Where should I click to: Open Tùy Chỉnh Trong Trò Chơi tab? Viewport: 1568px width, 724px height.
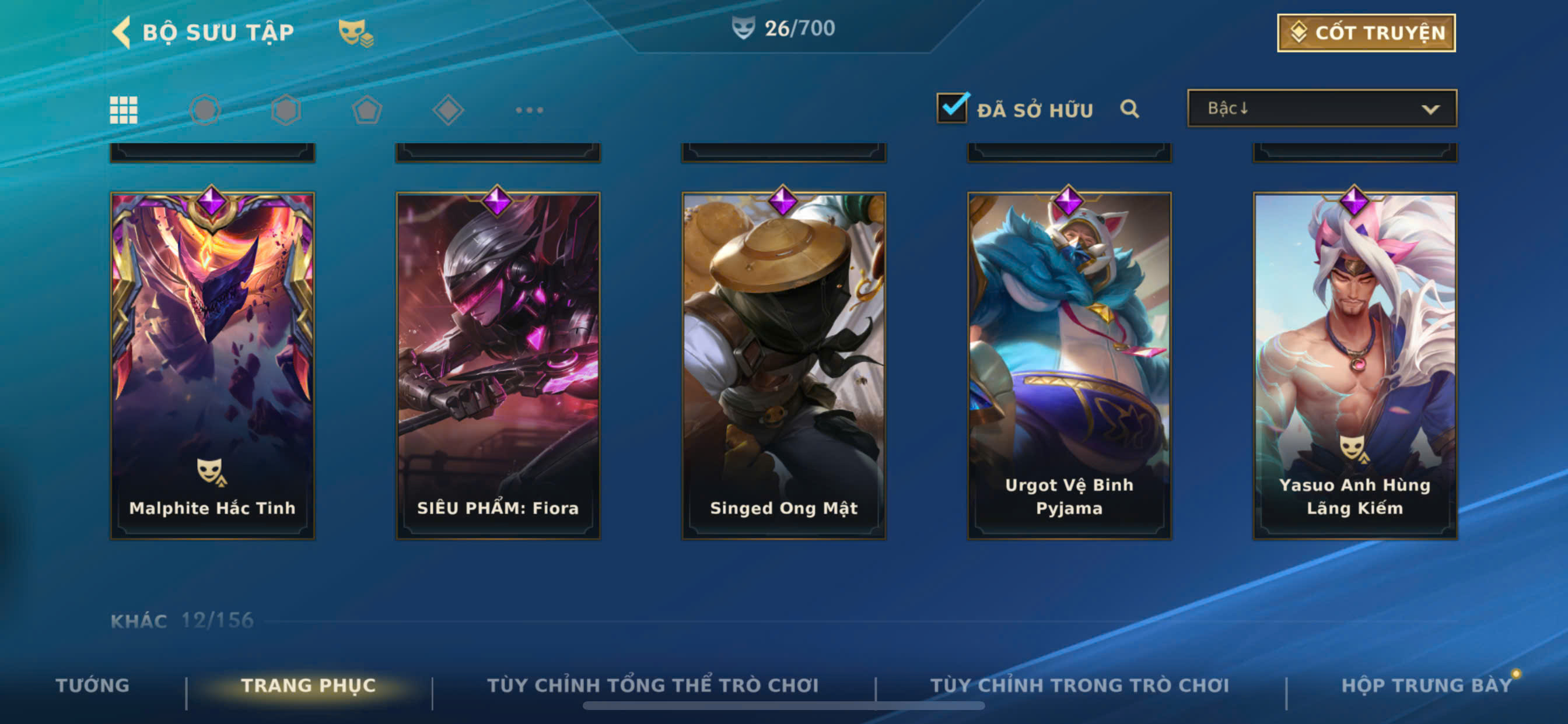pyautogui.click(x=1080, y=685)
